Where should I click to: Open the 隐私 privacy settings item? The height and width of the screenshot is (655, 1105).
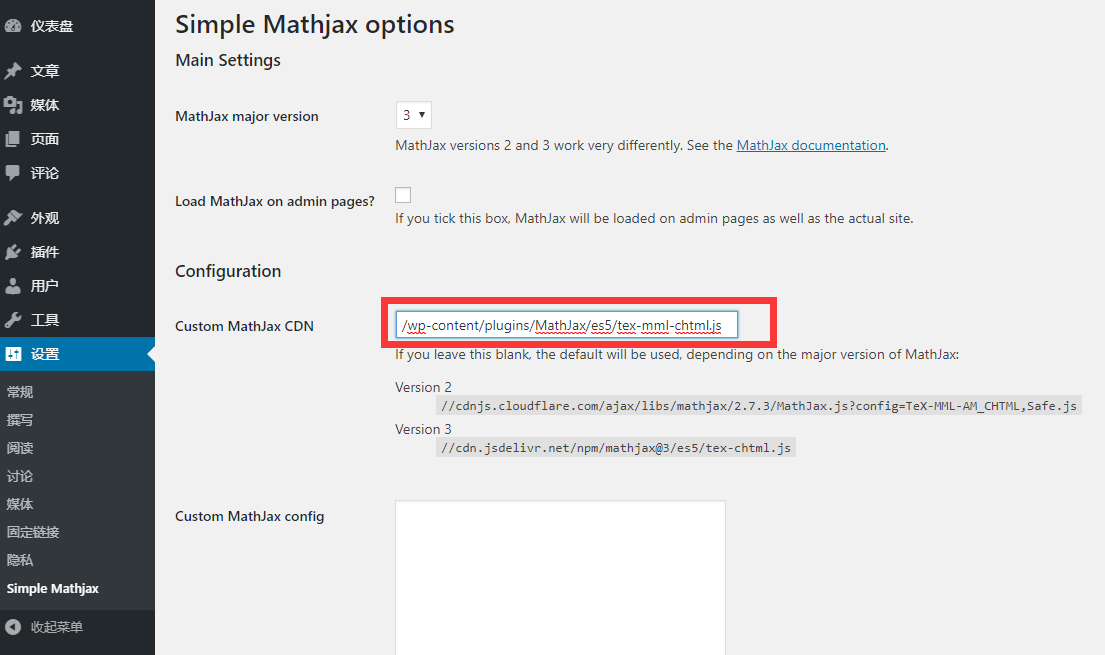[x=20, y=560]
